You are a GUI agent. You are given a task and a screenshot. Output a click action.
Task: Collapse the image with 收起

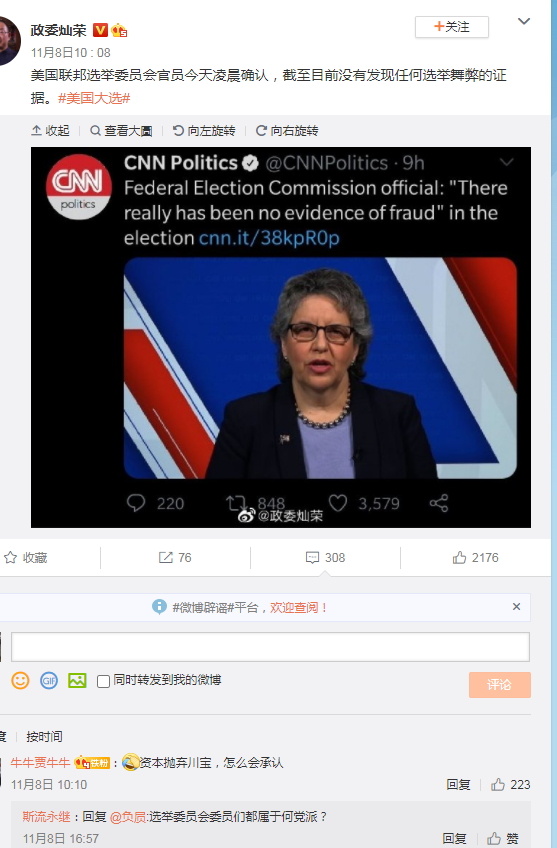50,130
